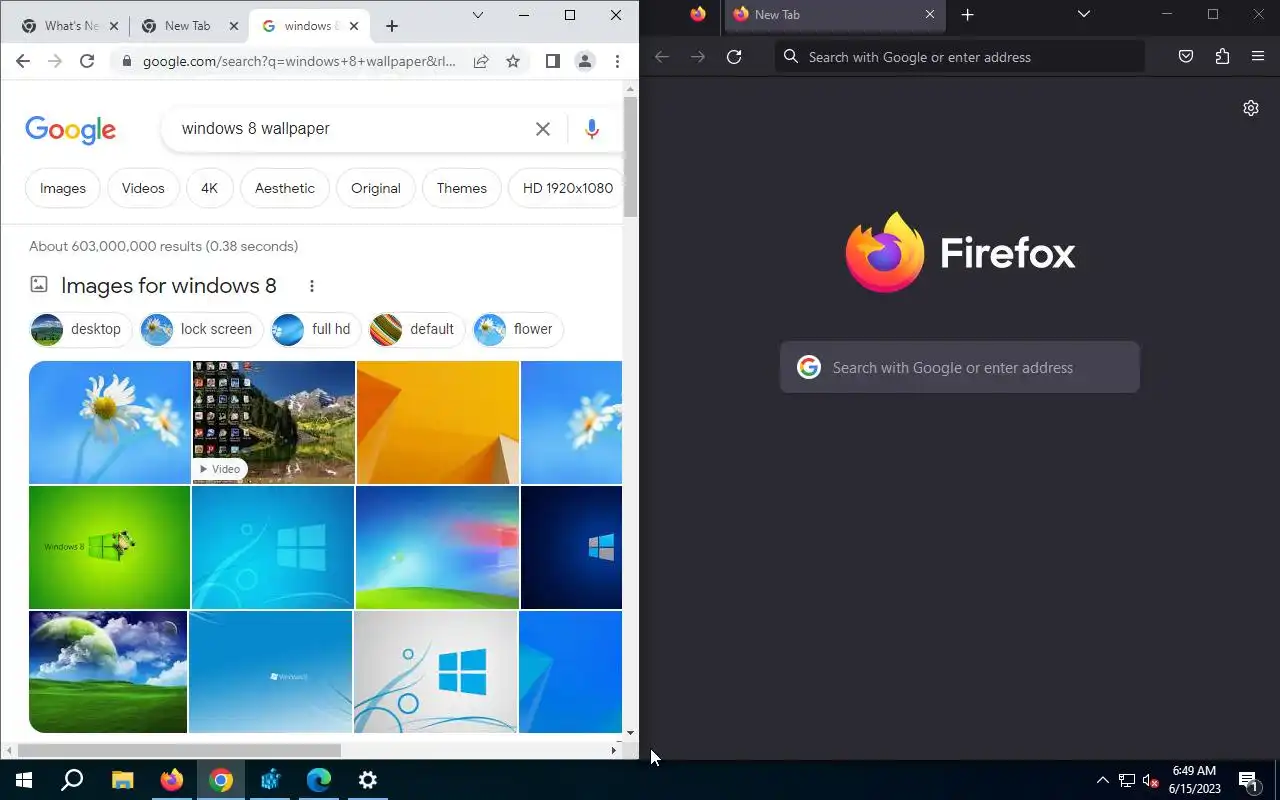
Task: Click Chrome address bar URL
Action: click(299, 61)
